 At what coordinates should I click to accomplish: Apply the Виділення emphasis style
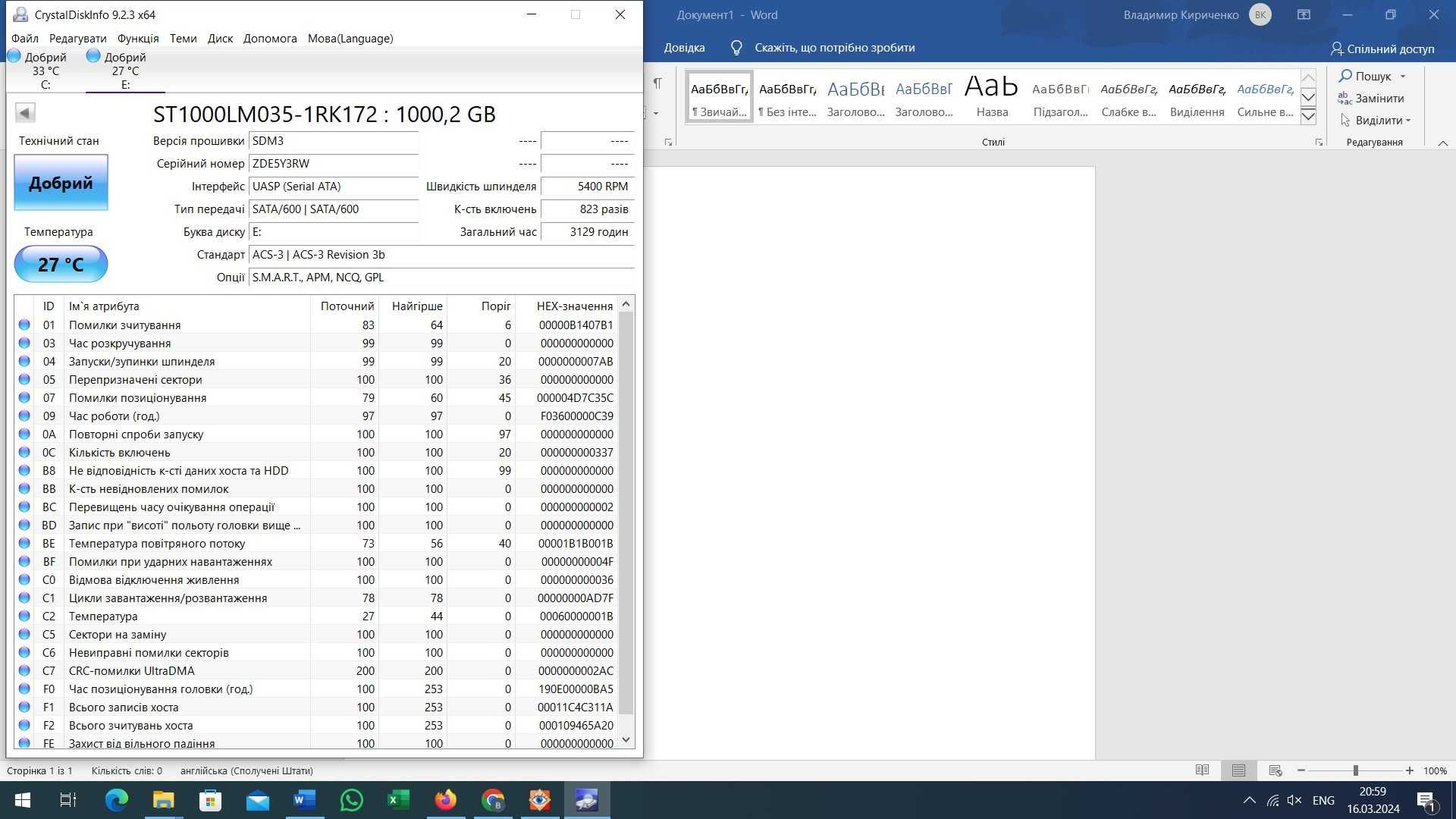(x=1197, y=96)
